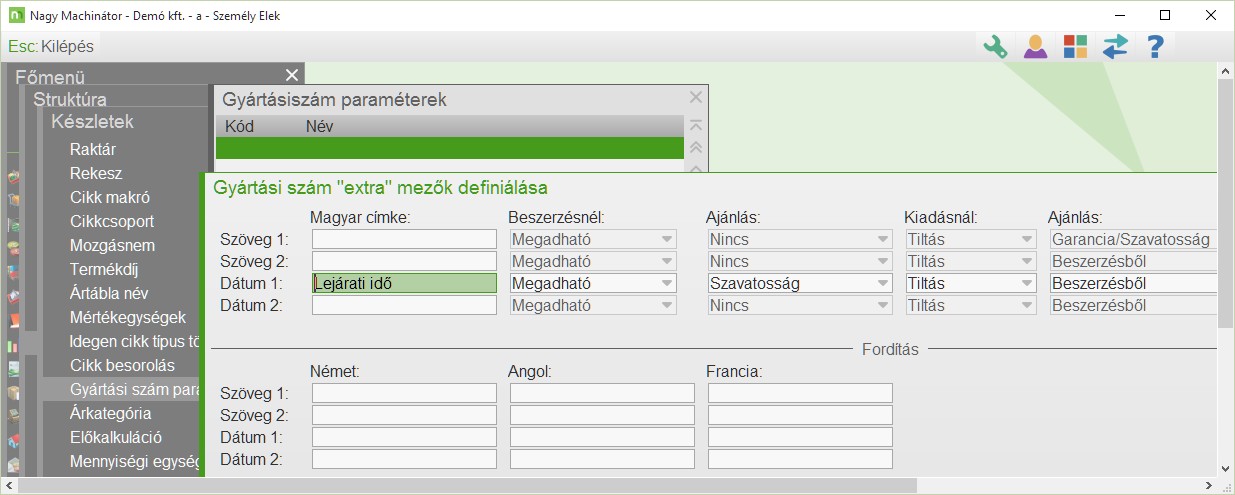
Task: Choose Mozgásnem from the menu
Action: pos(112,245)
